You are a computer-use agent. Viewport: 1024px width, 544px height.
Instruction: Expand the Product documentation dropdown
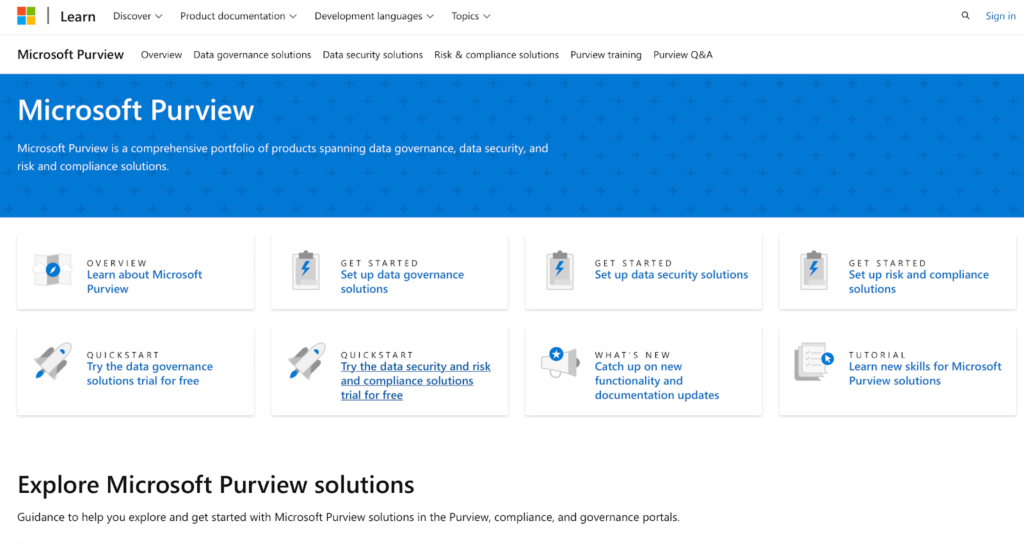tap(238, 16)
